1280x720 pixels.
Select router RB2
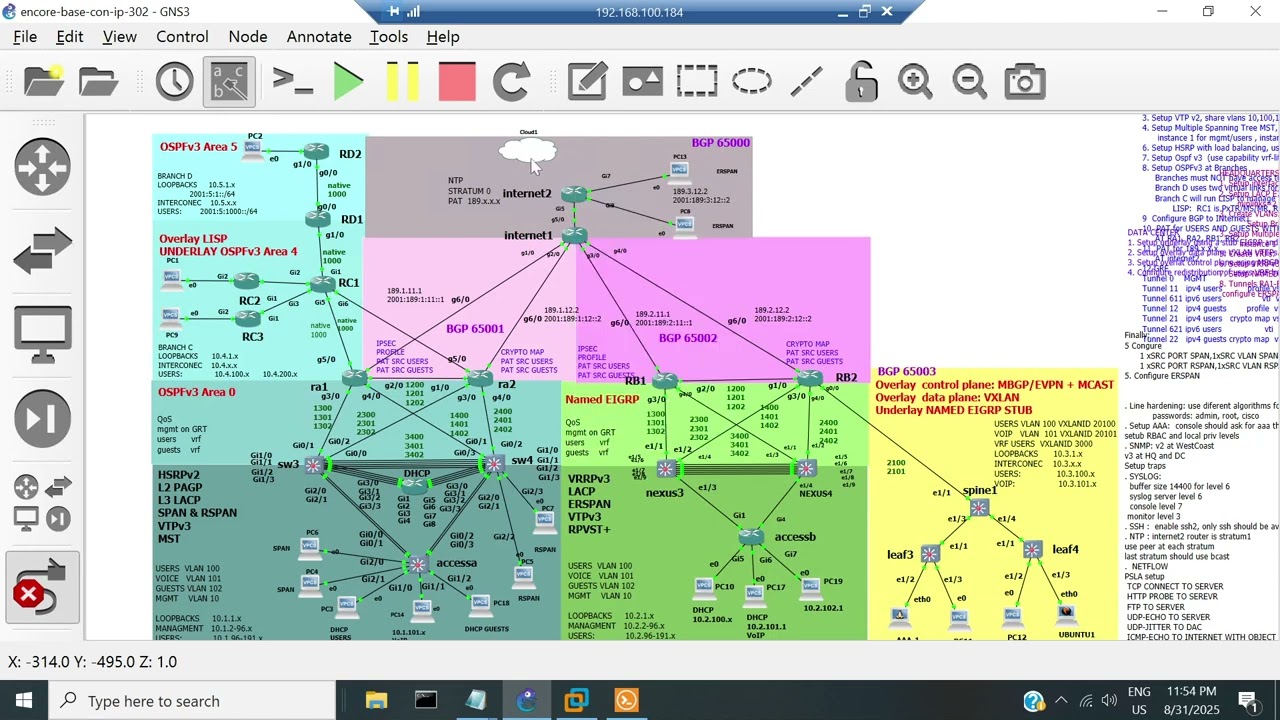[x=810, y=378]
